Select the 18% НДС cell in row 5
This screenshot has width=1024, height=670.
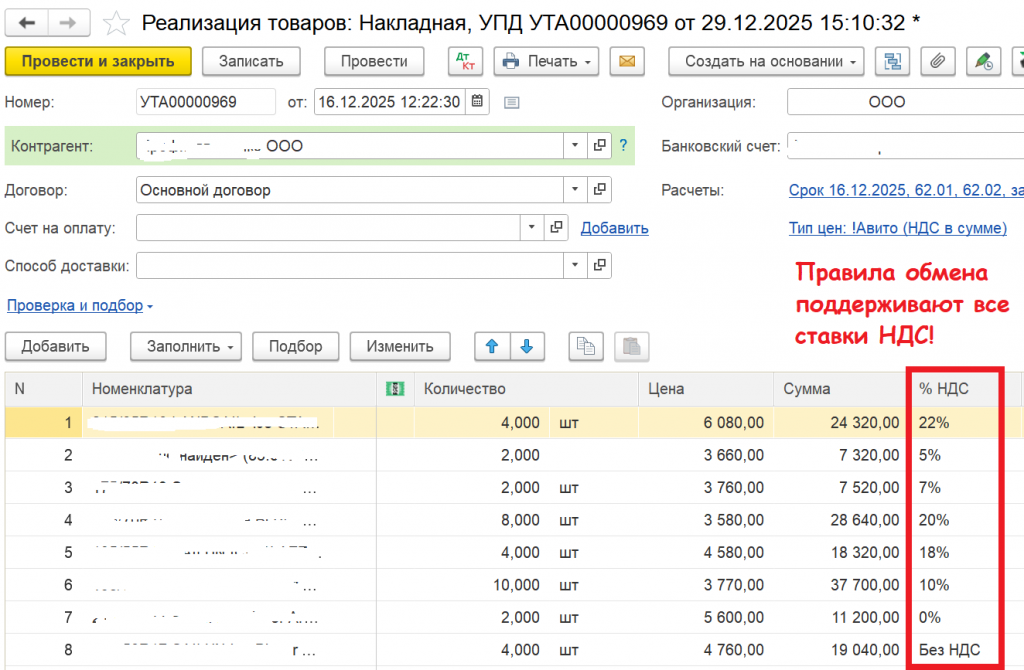click(955, 552)
